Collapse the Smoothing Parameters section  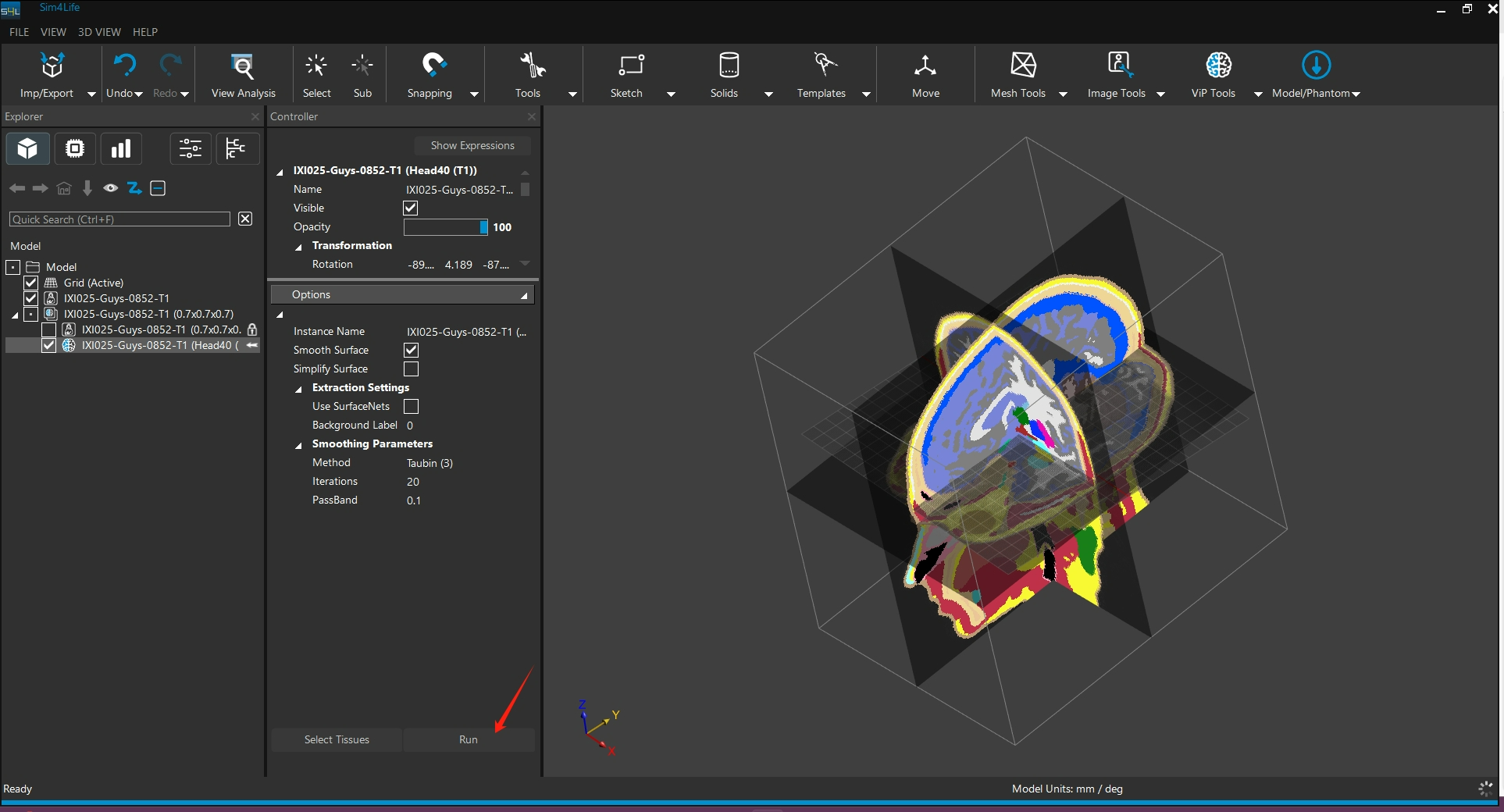tap(298, 445)
